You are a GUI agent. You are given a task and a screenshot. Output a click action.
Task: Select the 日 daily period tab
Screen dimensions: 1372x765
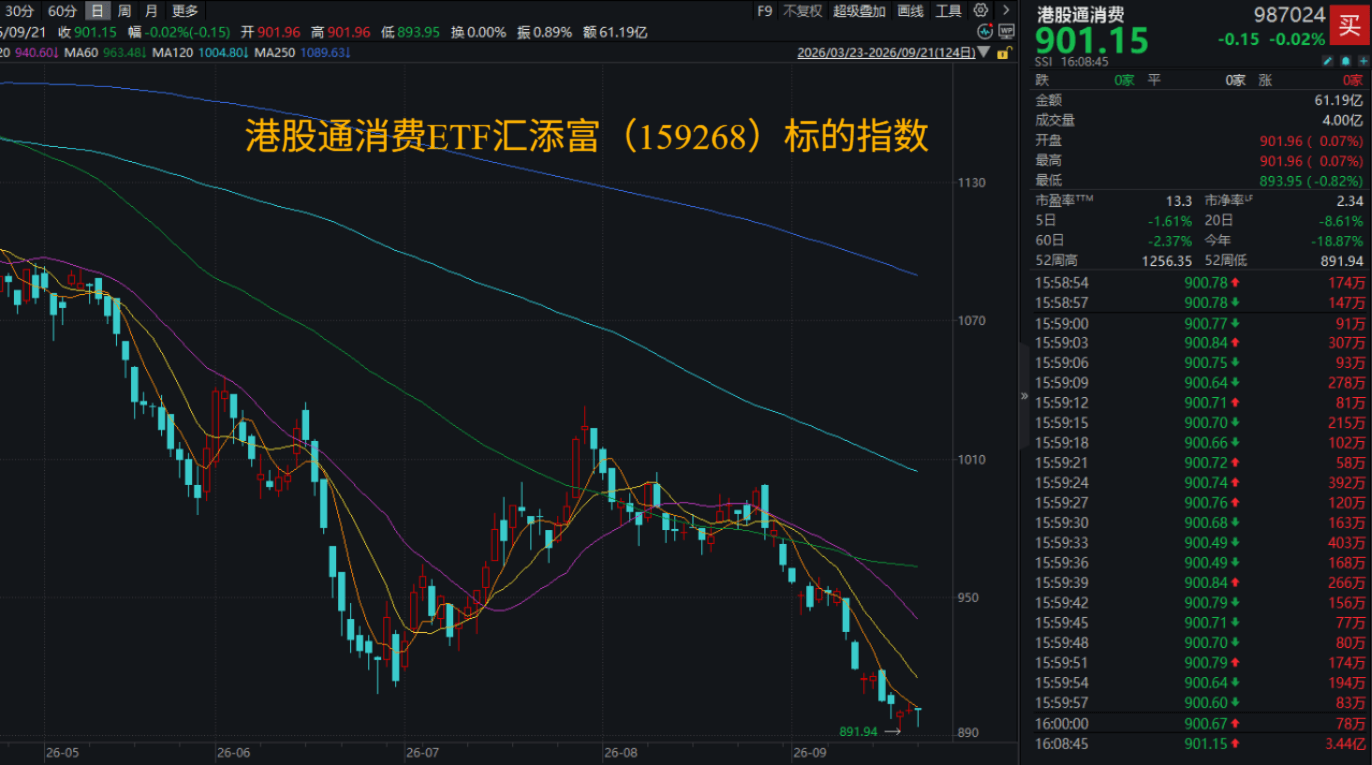click(x=97, y=11)
